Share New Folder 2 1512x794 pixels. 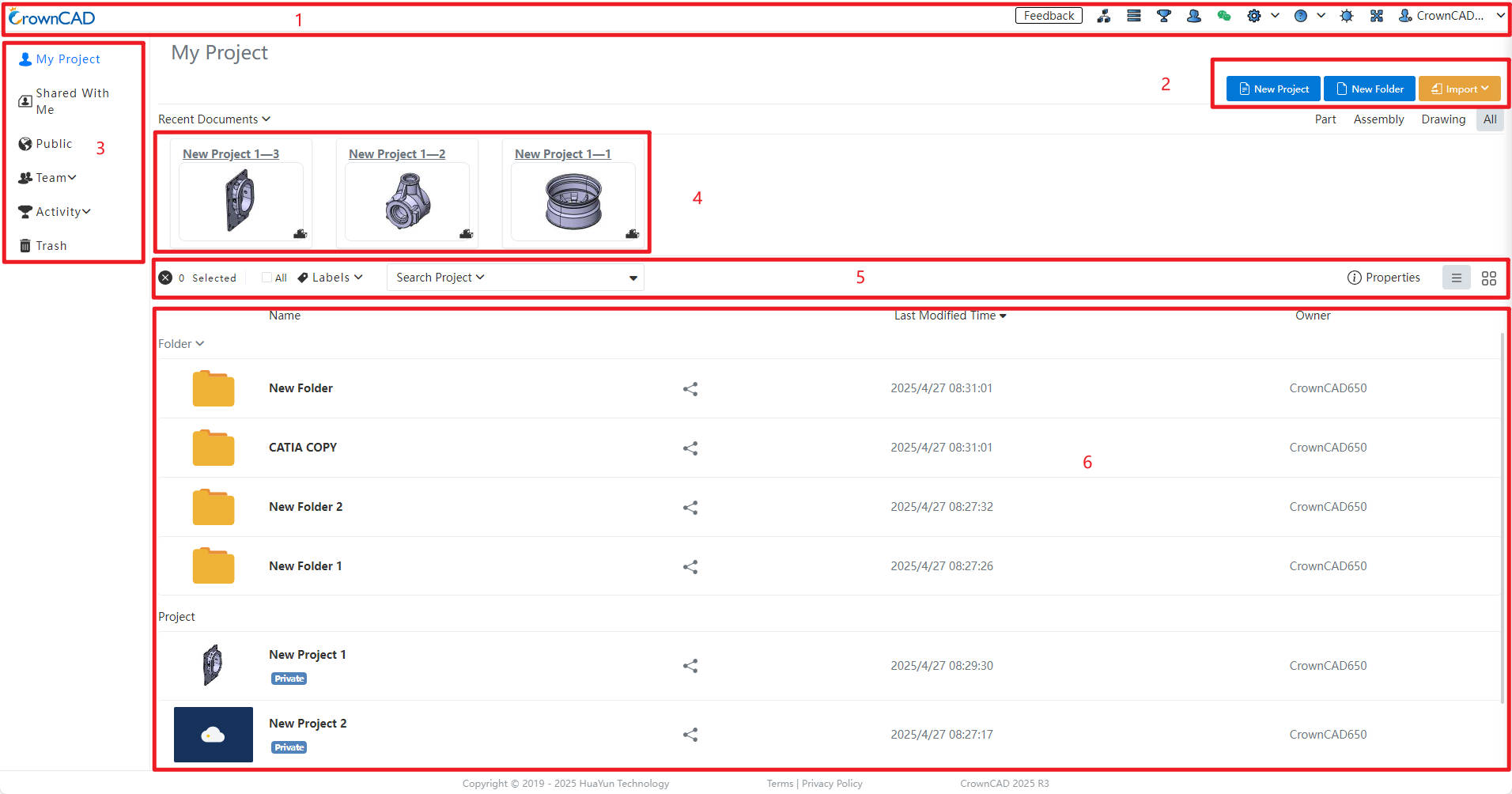click(690, 508)
